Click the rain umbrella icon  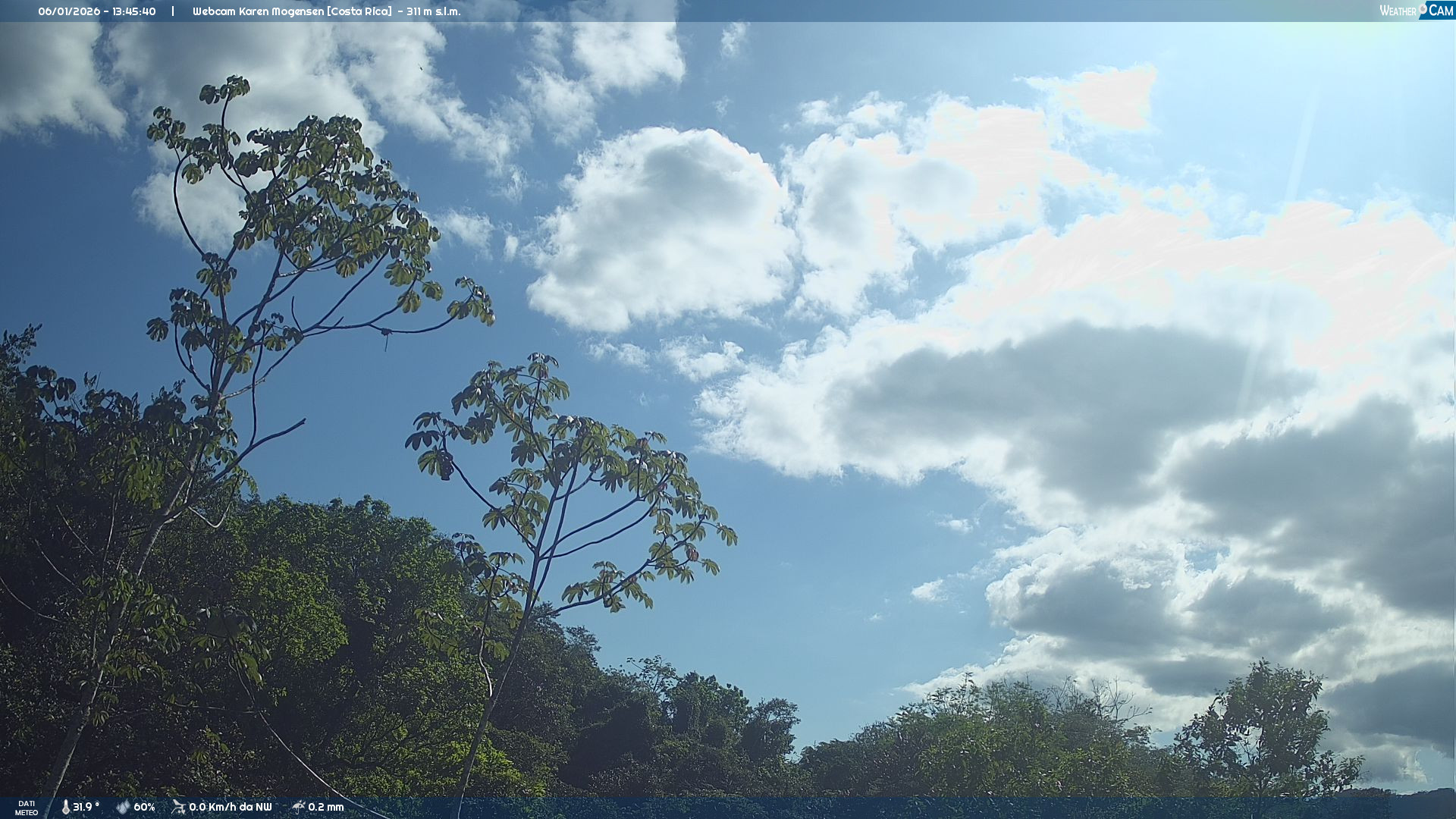298,807
